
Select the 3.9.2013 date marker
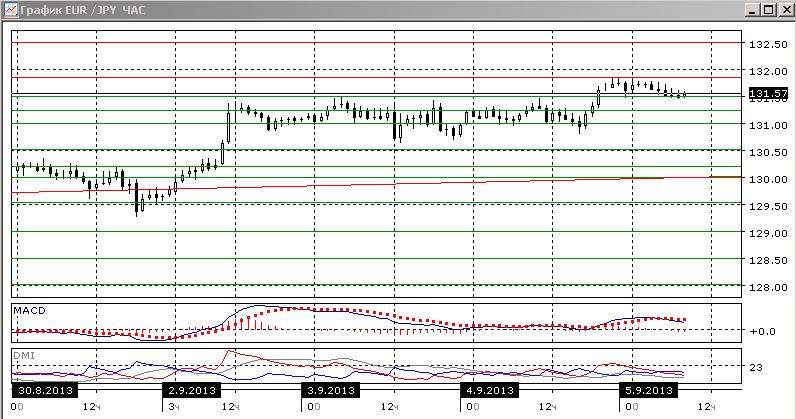click(x=330, y=391)
